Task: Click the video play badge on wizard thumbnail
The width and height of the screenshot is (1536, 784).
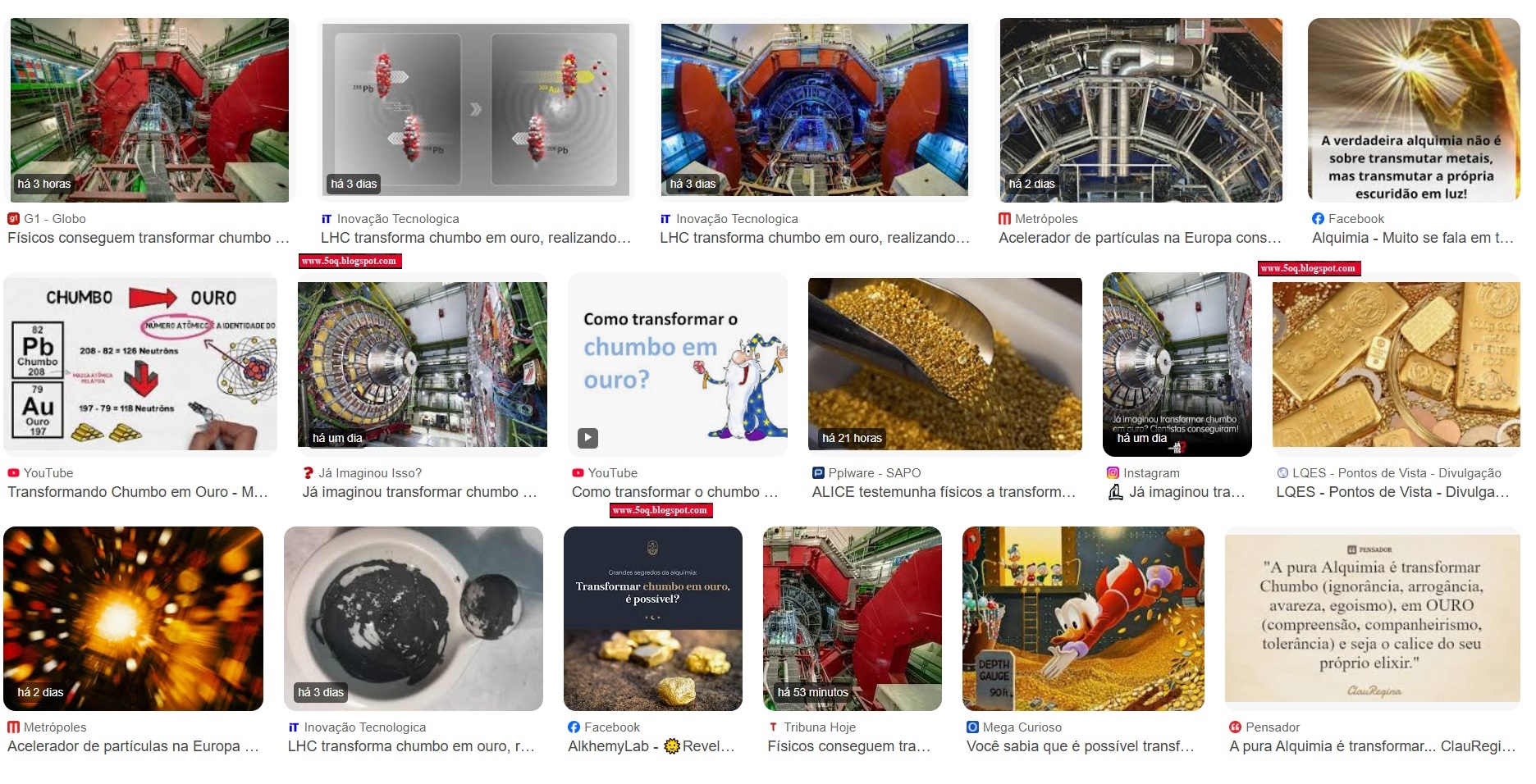Action: click(x=587, y=438)
